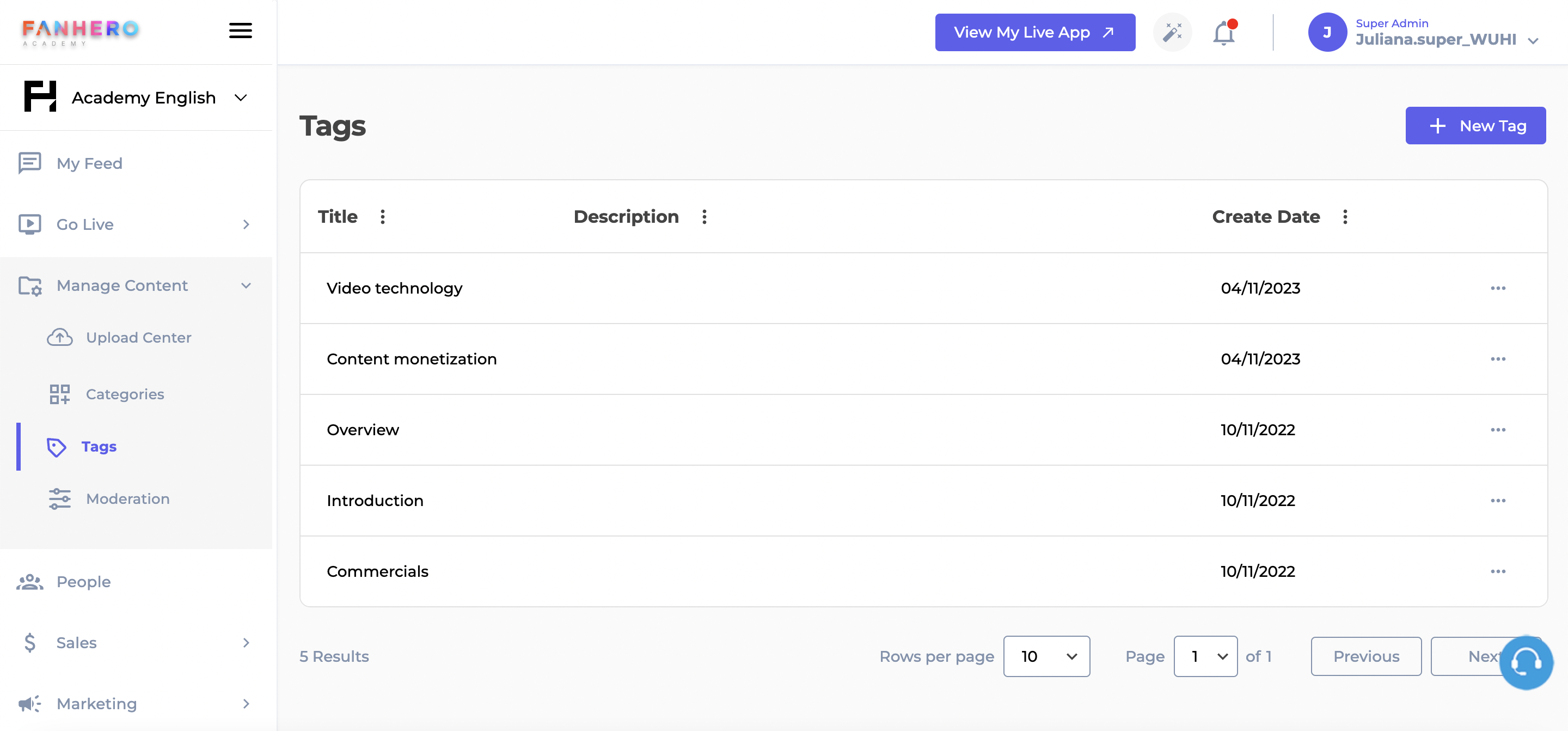Select the Content monetization tag title
Image resolution: width=1568 pixels, height=731 pixels.
pos(412,358)
